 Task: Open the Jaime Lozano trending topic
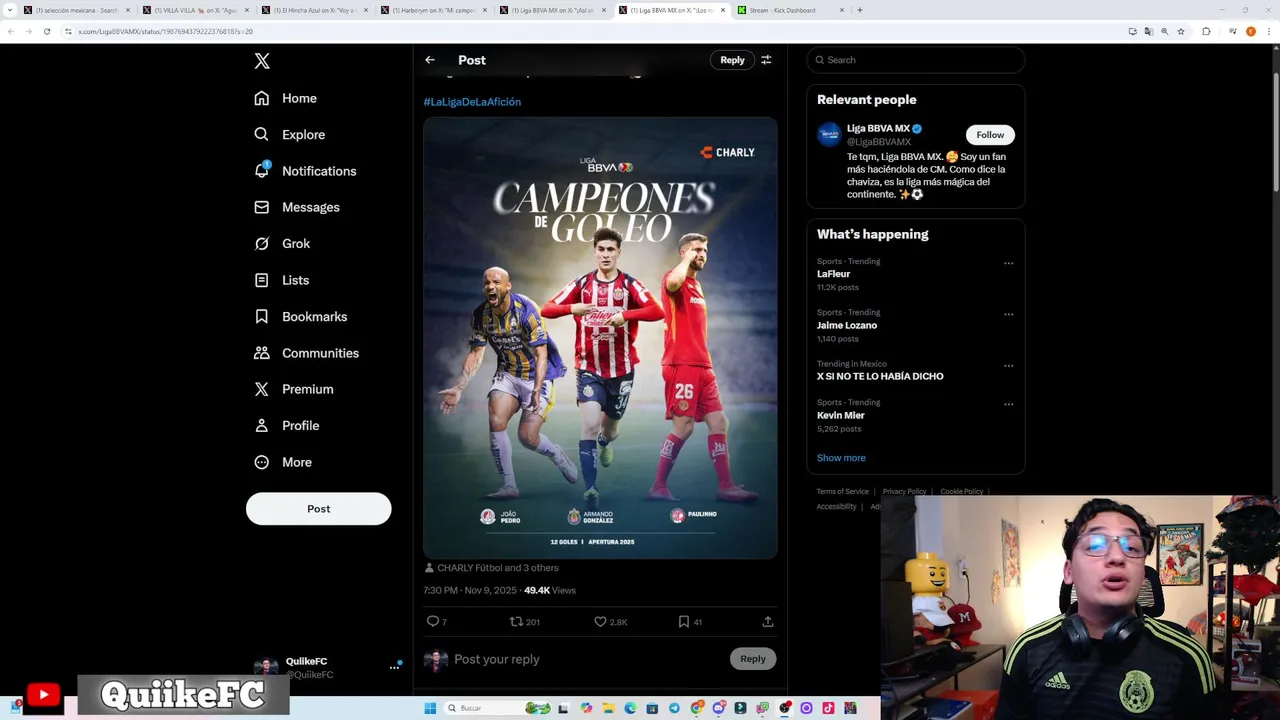tap(847, 325)
